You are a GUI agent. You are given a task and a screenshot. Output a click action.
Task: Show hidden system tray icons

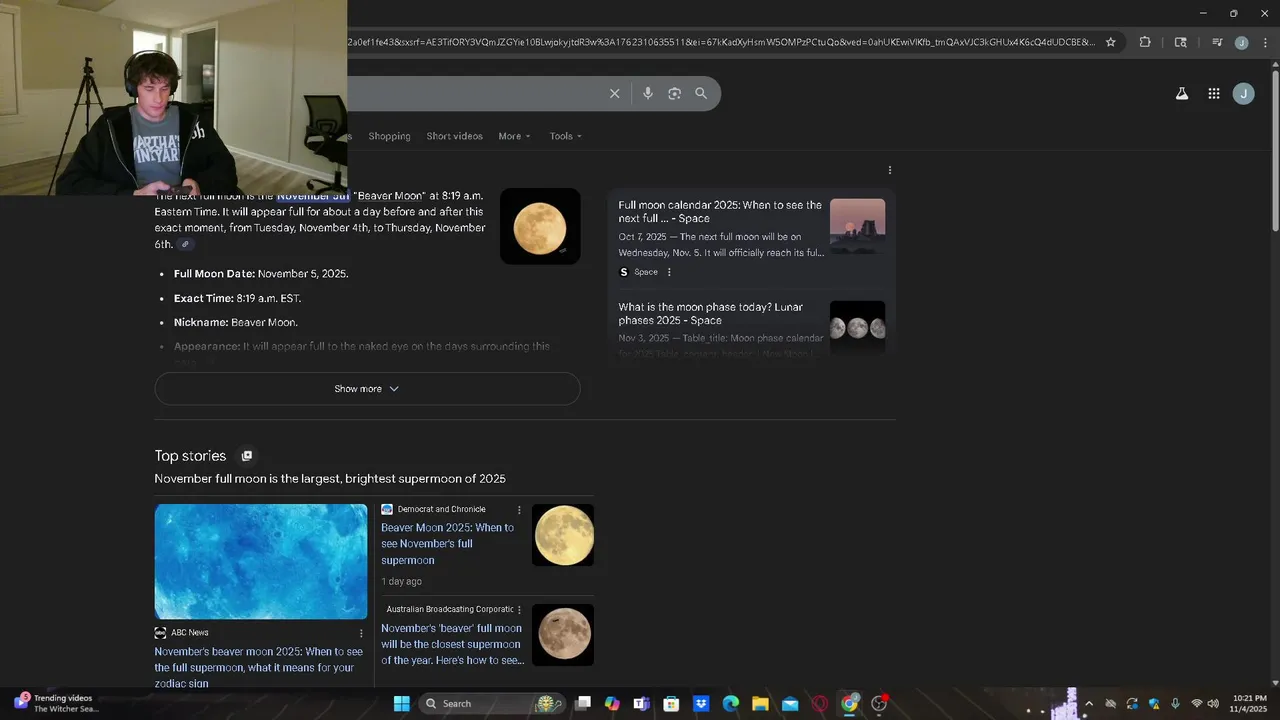pos(1089,704)
